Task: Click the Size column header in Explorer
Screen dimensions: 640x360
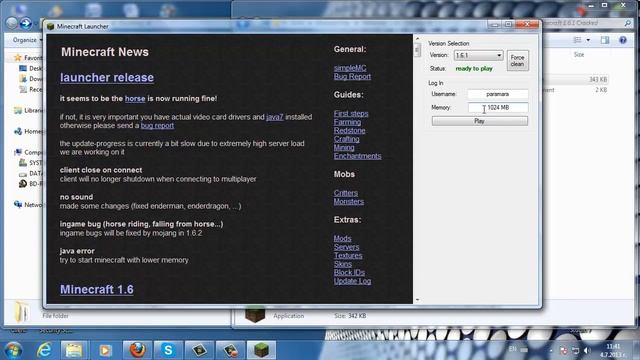Action: [x=579, y=54]
